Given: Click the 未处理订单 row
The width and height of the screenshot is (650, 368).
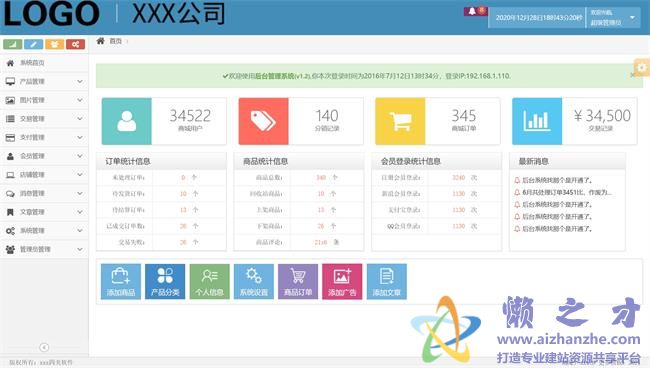Looking at the screenshot, I should point(161,177).
